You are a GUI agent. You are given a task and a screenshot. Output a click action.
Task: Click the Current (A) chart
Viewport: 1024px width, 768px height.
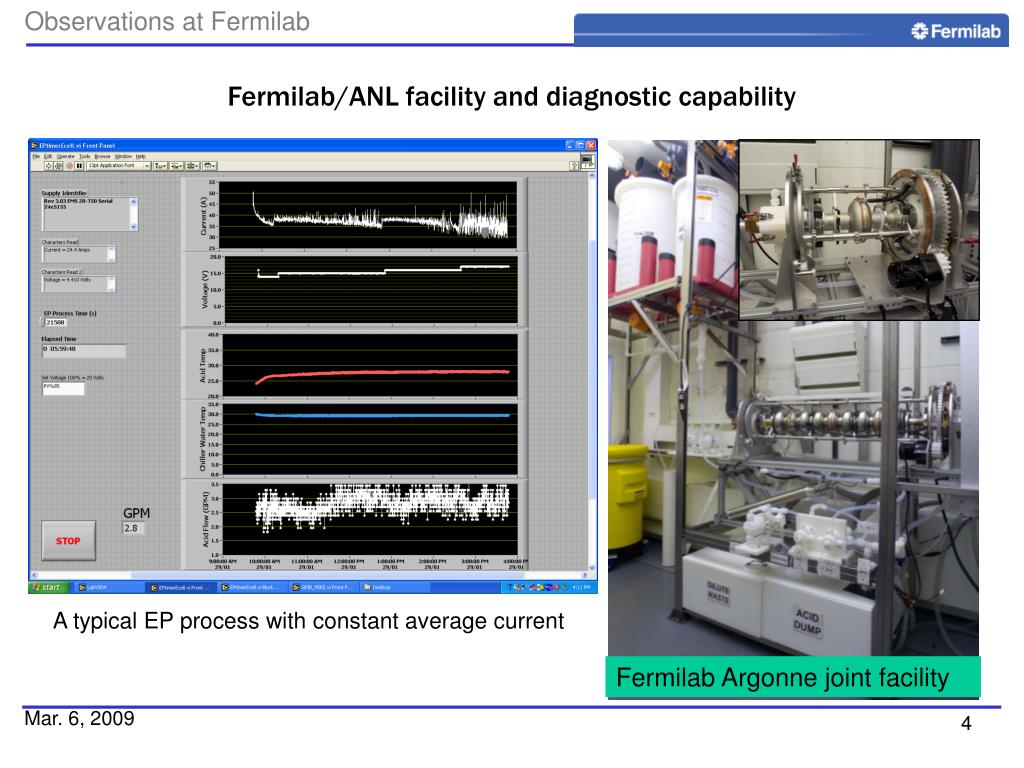(x=368, y=215)
